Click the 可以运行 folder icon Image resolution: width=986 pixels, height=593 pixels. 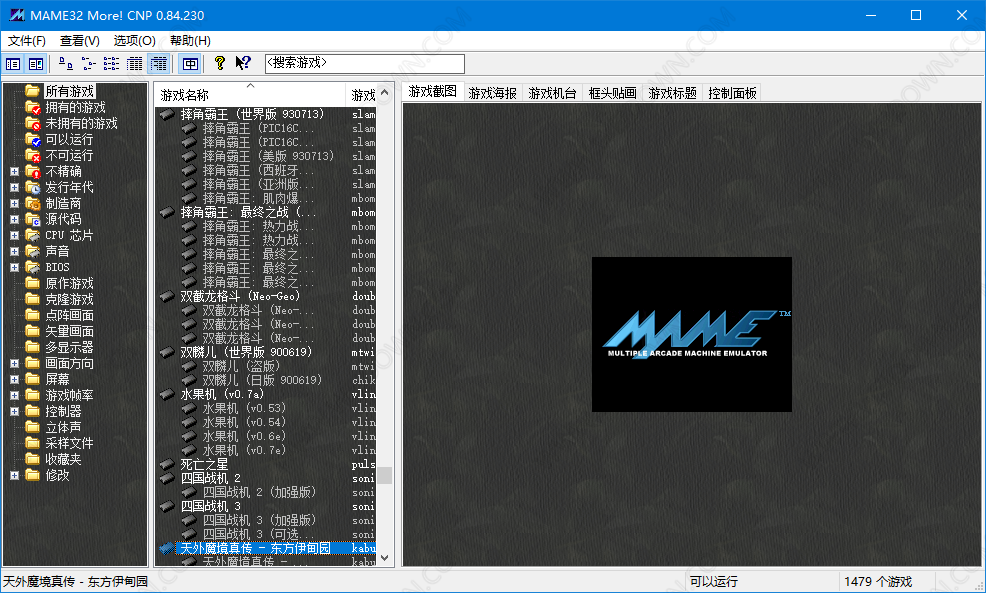click(33, 140)
